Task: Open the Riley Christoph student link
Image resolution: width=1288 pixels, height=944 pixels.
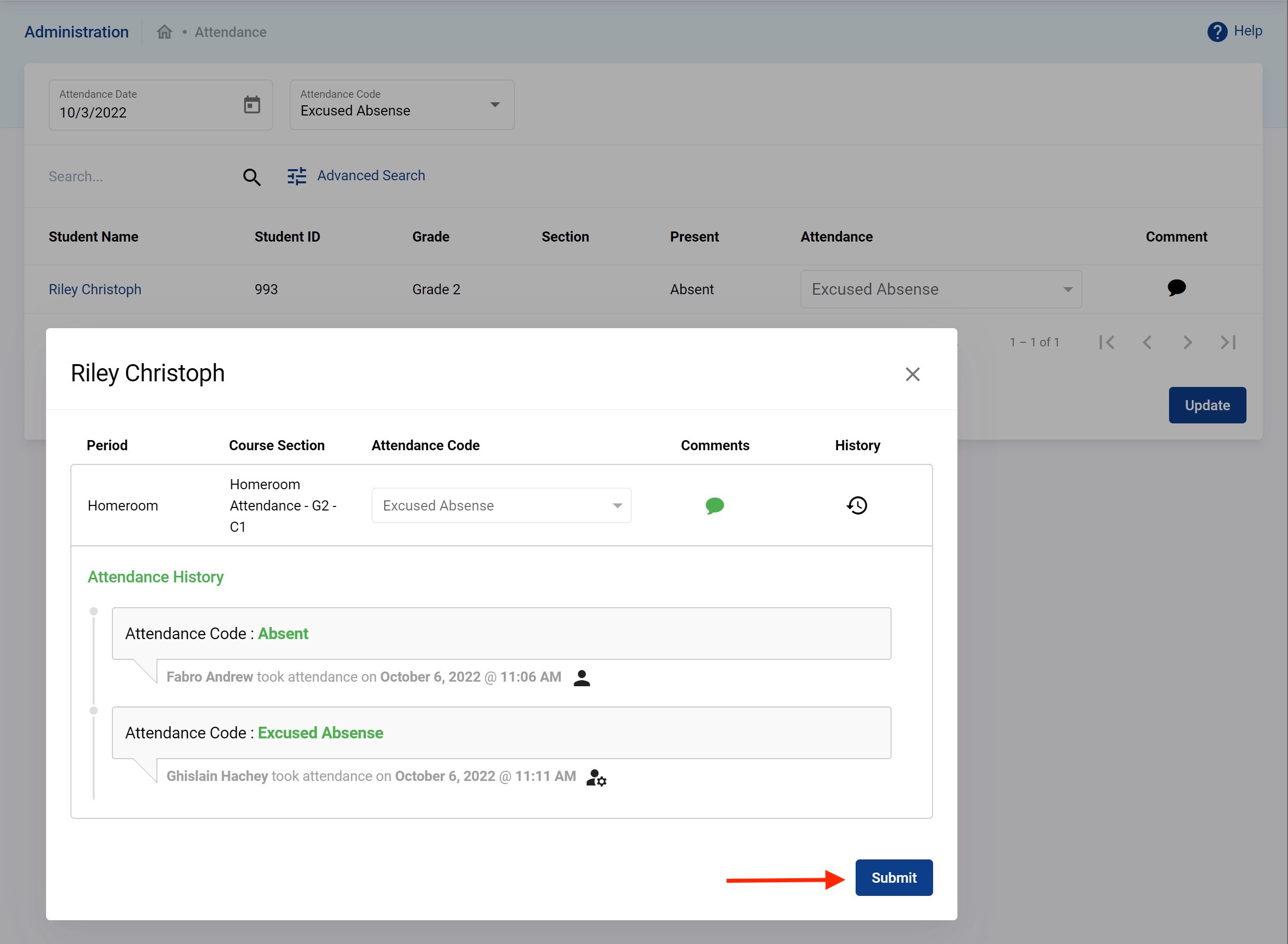Action: click(95, 289)
